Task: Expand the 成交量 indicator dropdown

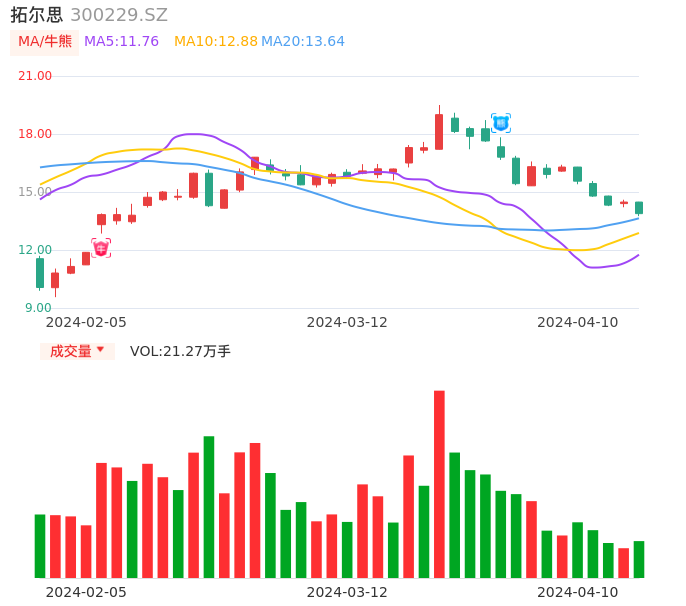Action: (x=77, y=351)
